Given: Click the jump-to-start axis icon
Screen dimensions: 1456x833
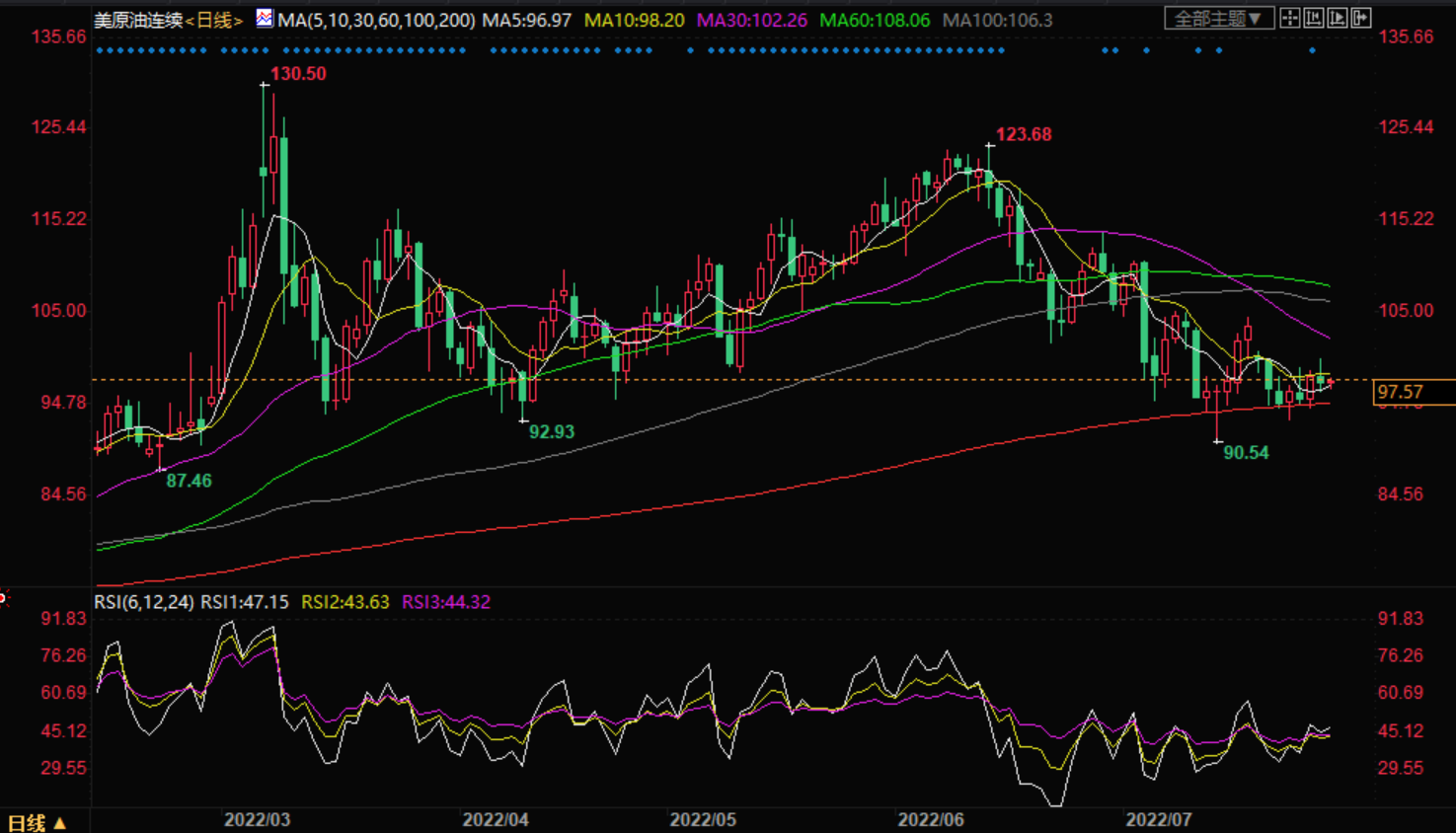Looking at the screenshot, I should click(1314, 18).
